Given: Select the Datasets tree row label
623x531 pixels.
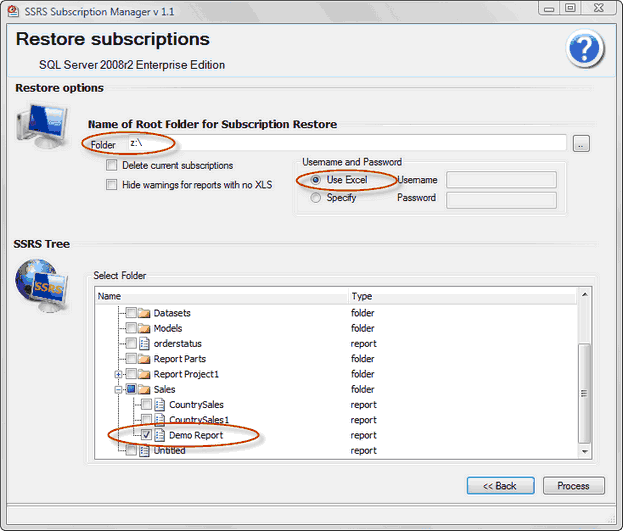Looking at the screenshot, I should pos(172,313).
